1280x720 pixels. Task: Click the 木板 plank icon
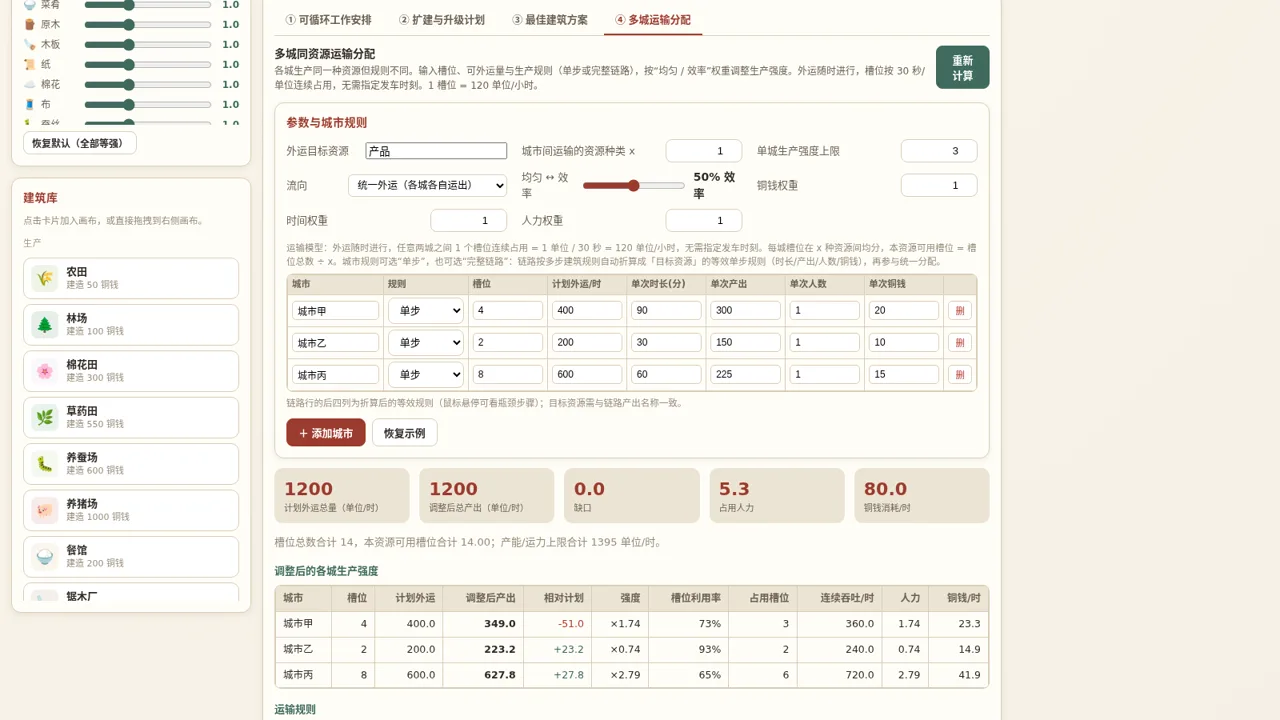pyautogui.click(x=30, y=44)
